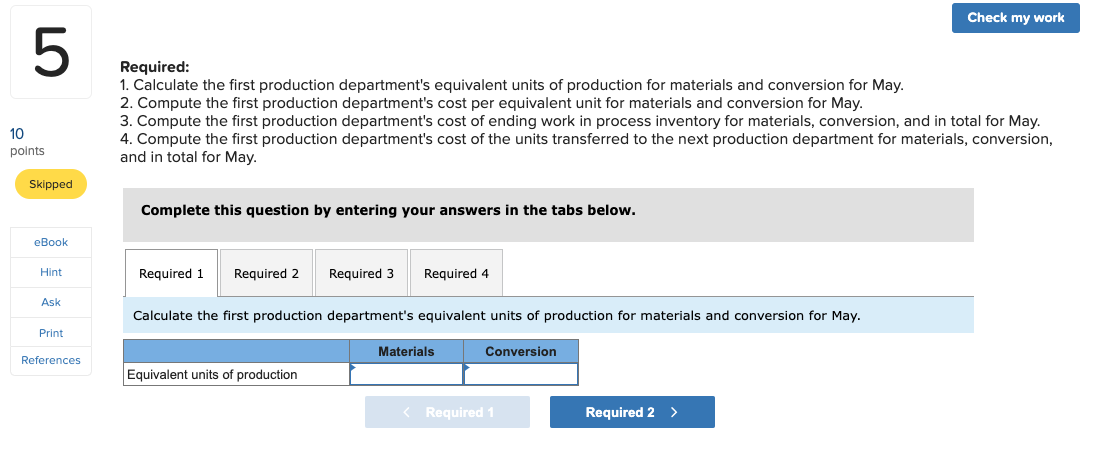The height and width of the screenshot is (462, 1094).
Task: Switch to the Required 2 tab
Action: [266, 273]
